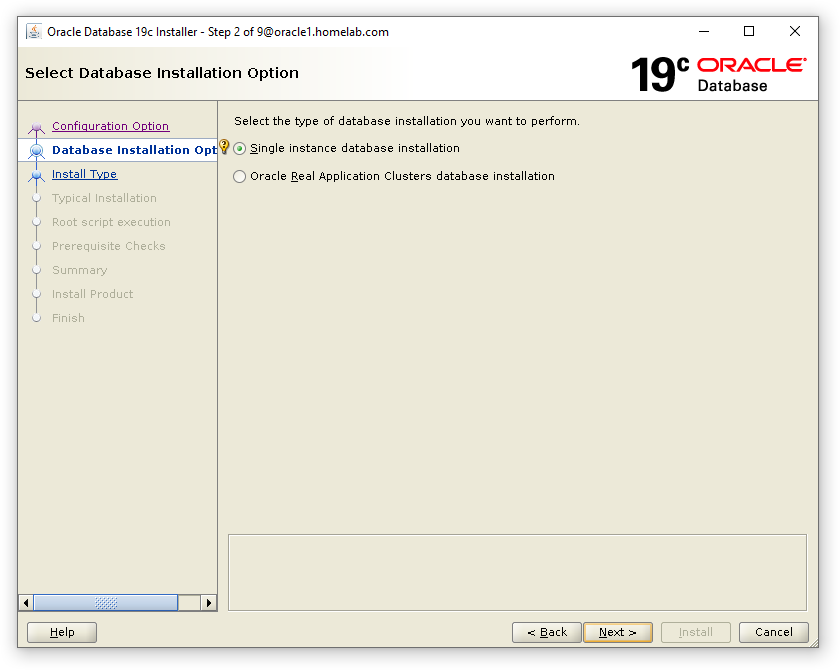Click the horizontal scrollbar thumb under the sidebar
This screenshot has height=670, width=840.
point(107,602)
